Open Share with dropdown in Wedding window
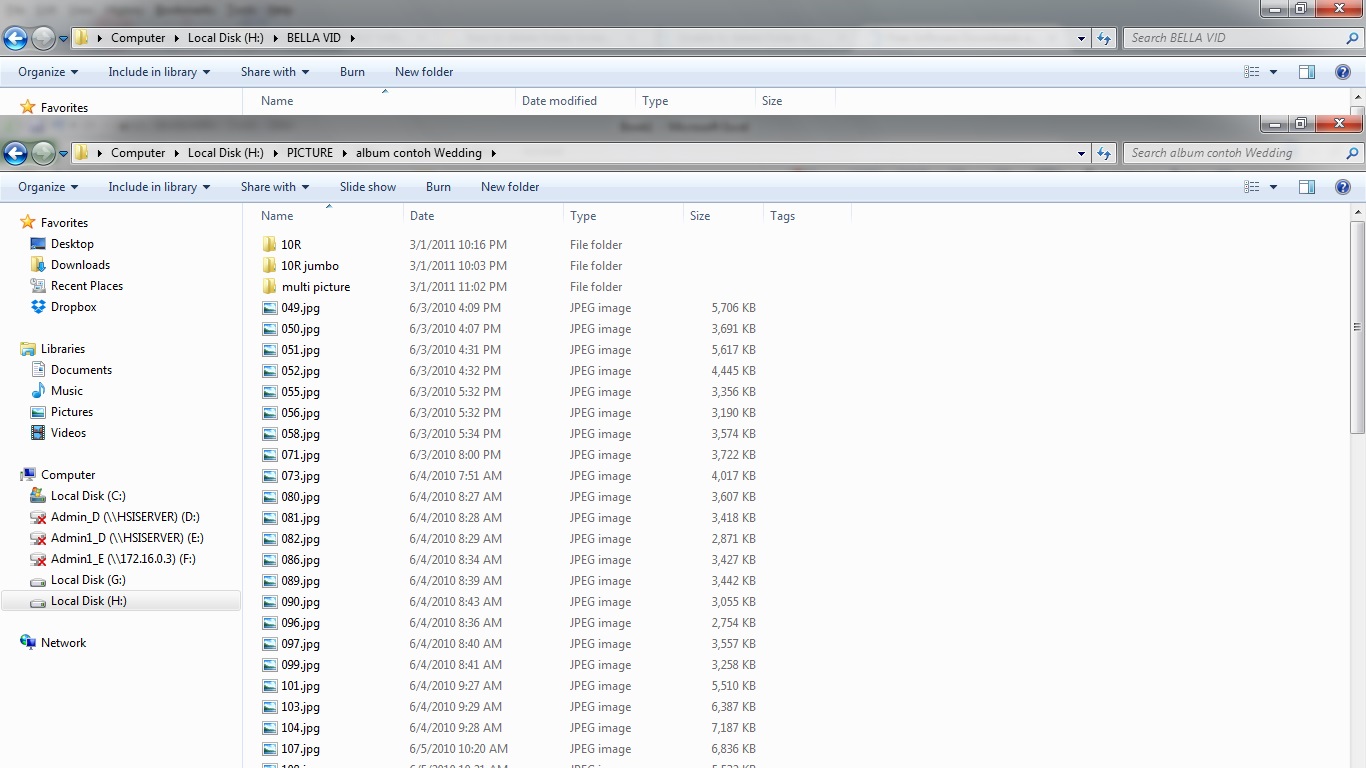1366x768 pixels. pyautogui.click(x=275, y=187)
